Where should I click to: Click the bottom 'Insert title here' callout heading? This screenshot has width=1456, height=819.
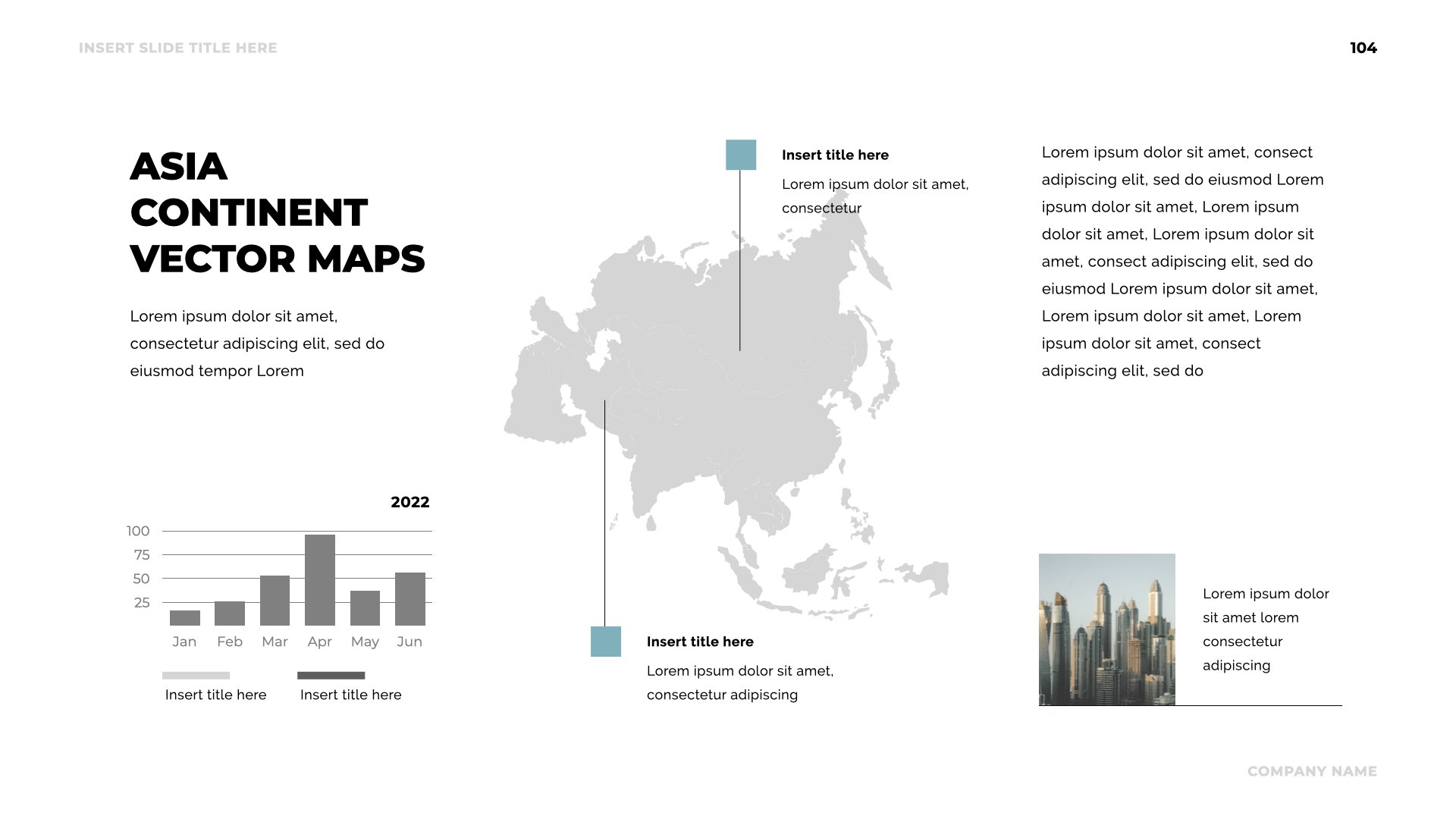[700, 642]
